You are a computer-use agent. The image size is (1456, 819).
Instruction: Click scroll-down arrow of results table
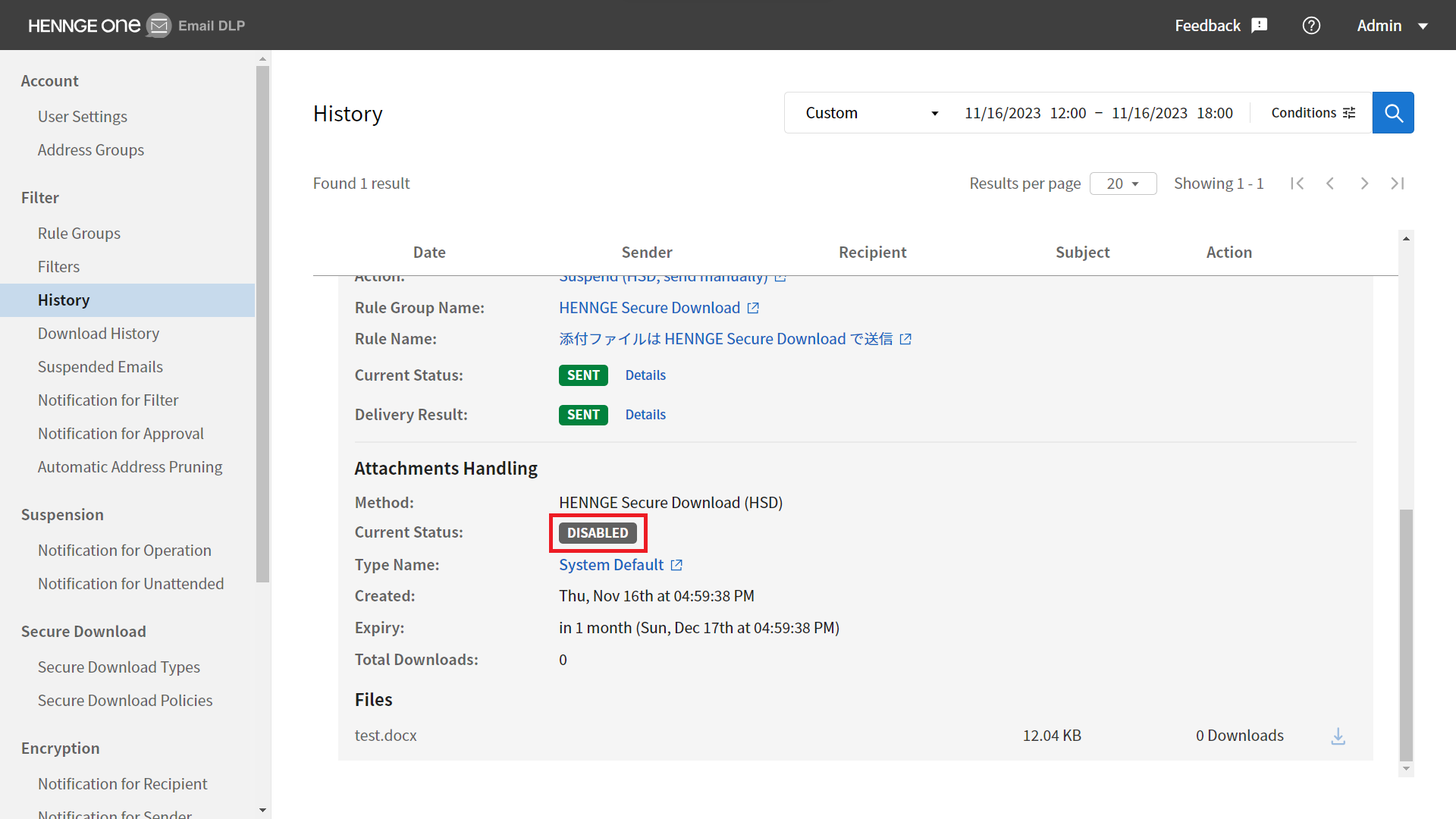(1406, 769)
